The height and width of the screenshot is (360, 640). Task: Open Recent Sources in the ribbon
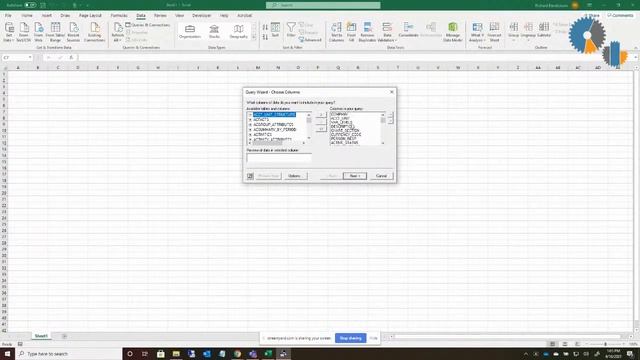click(x=73, y=32)
